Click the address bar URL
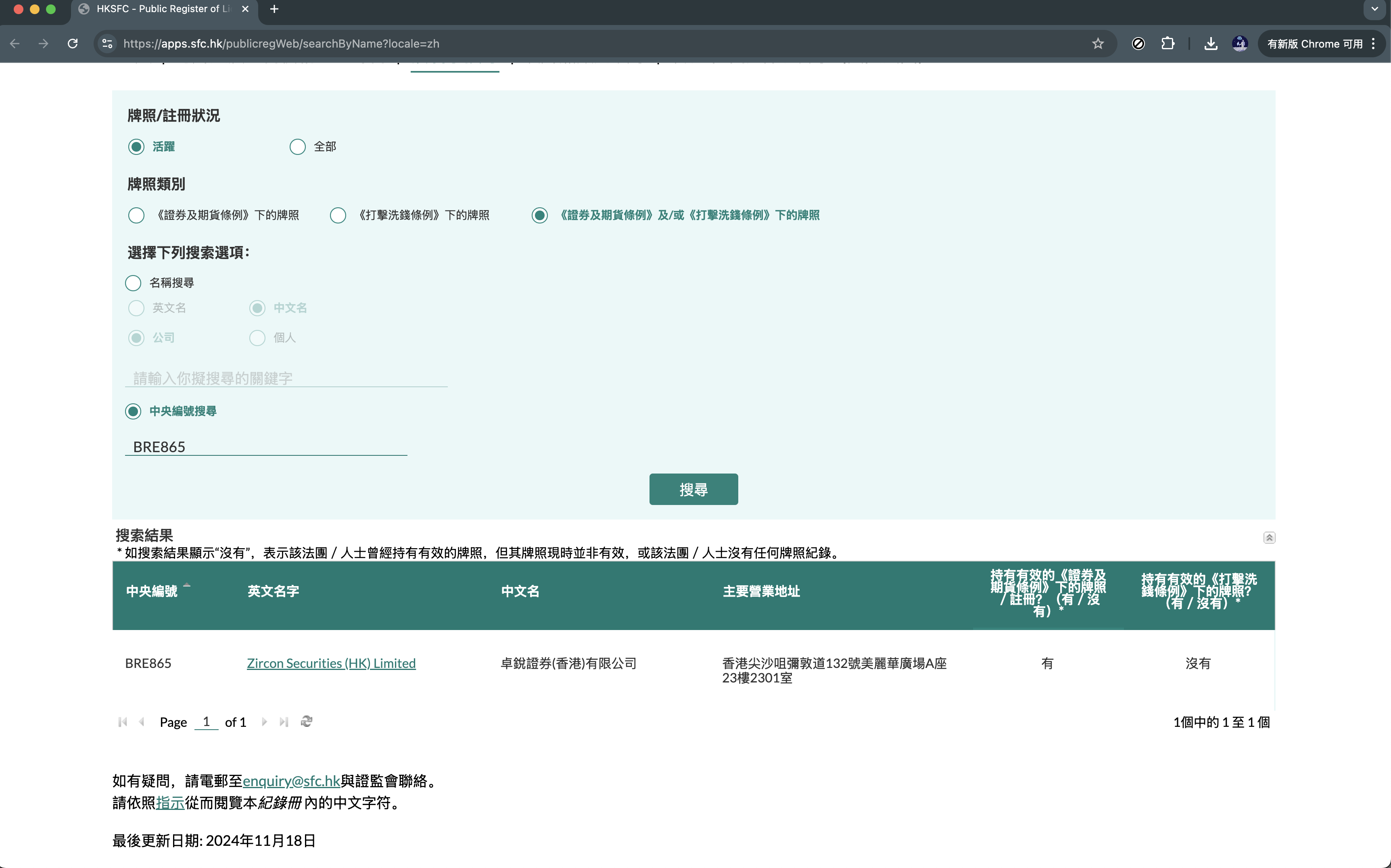This screenshot has height=868, width=1391. tap(281, 44)
